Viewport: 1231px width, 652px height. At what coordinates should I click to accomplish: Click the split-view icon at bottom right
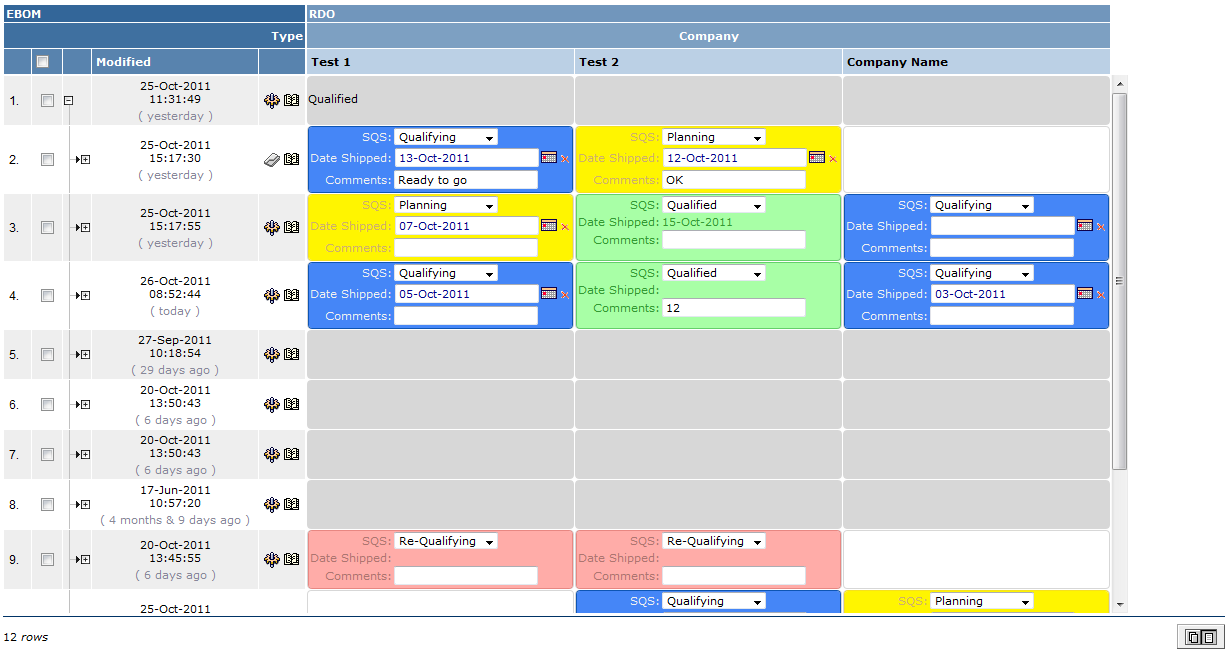click(x=1200, y=637)
